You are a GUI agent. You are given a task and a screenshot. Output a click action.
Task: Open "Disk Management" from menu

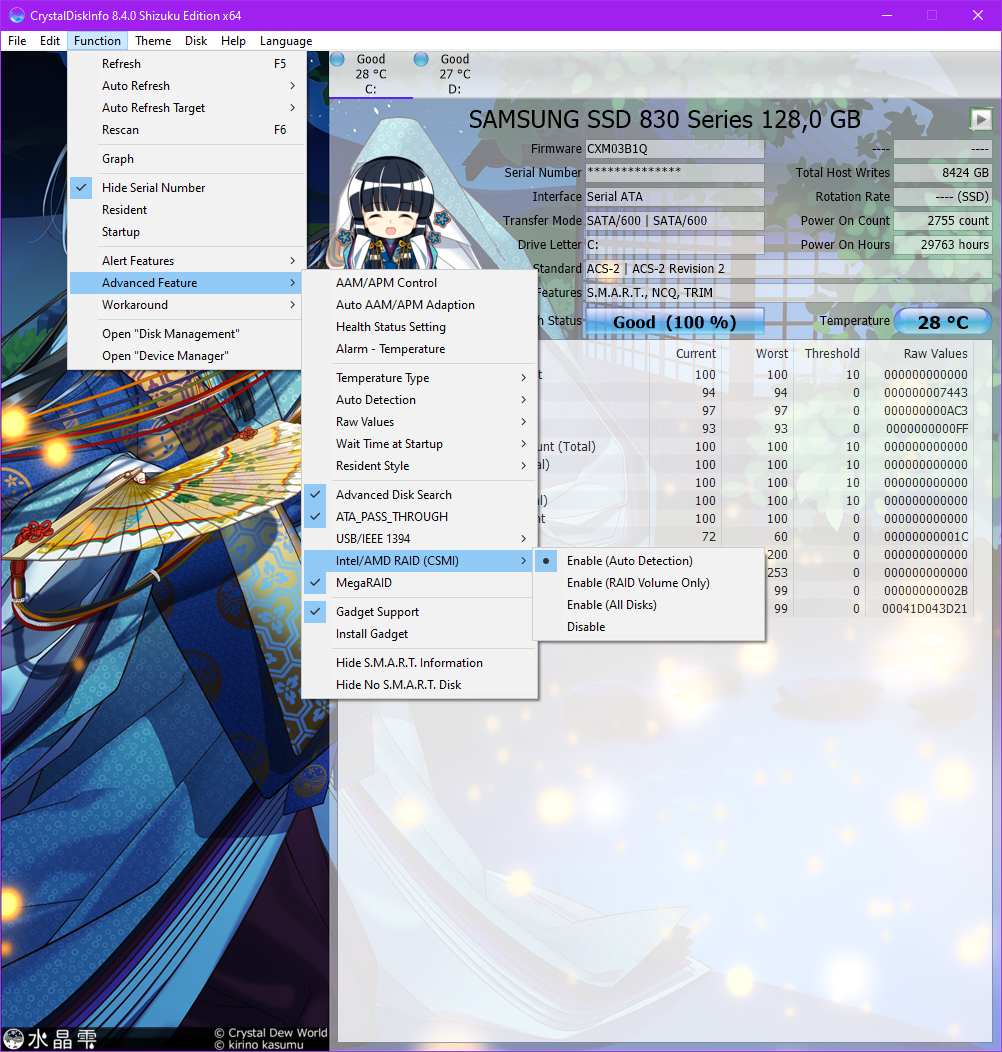(187, 333)
